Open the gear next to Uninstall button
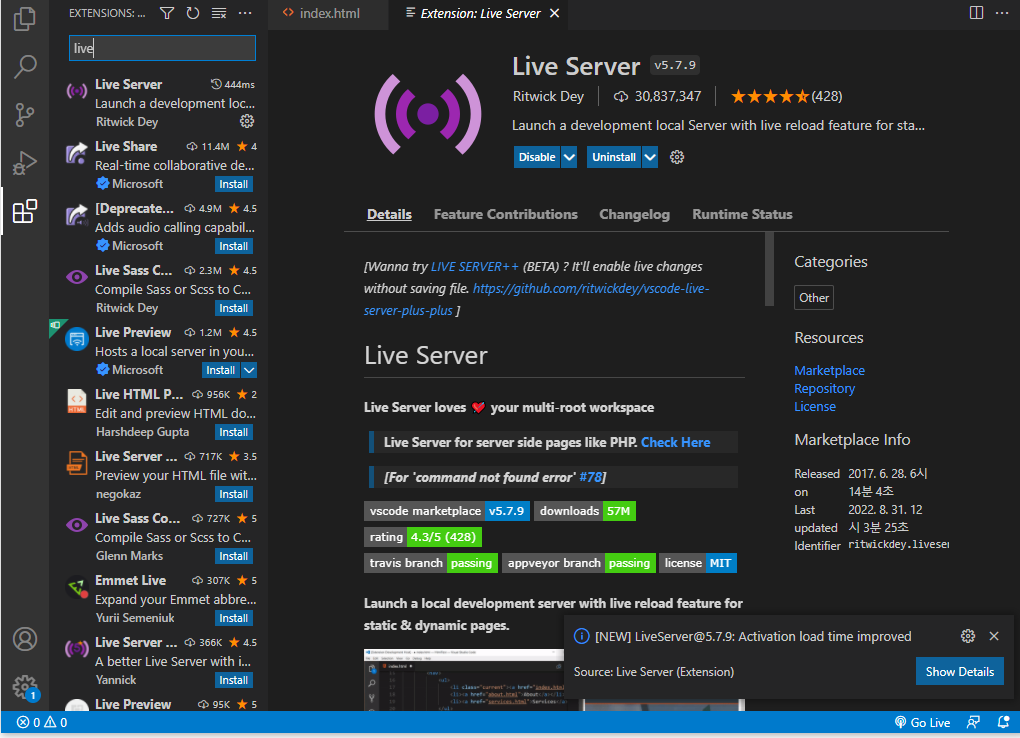 pyautogui.click(x=677, y=157)
